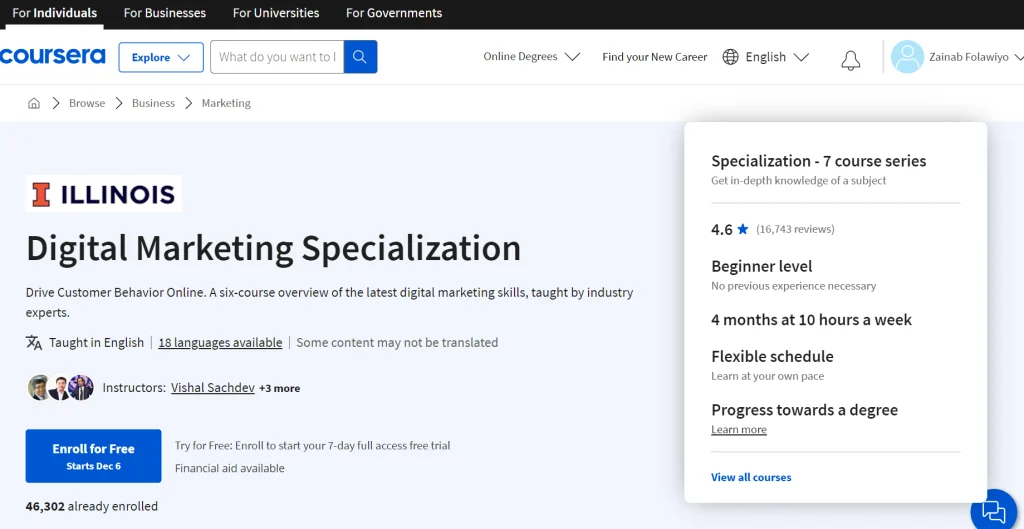Screen dimensions: 1024x529
Task: Click the Digital Marketing Specialization title
Action: coord(274,248)
